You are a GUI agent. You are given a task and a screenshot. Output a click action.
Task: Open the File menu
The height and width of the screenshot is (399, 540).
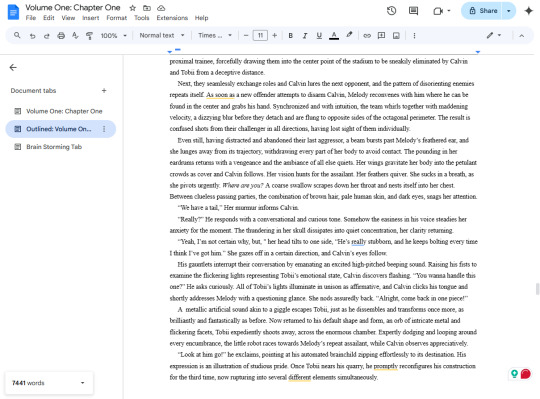point(31,18)
